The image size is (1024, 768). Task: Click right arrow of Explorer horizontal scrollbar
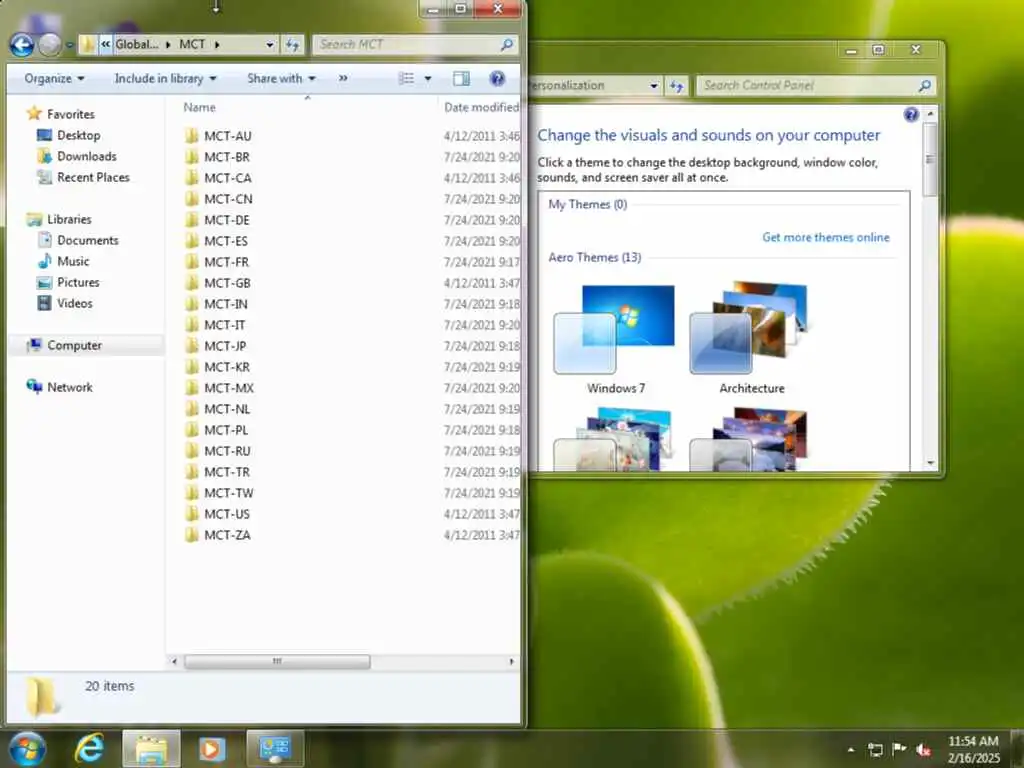click(511, 662)
